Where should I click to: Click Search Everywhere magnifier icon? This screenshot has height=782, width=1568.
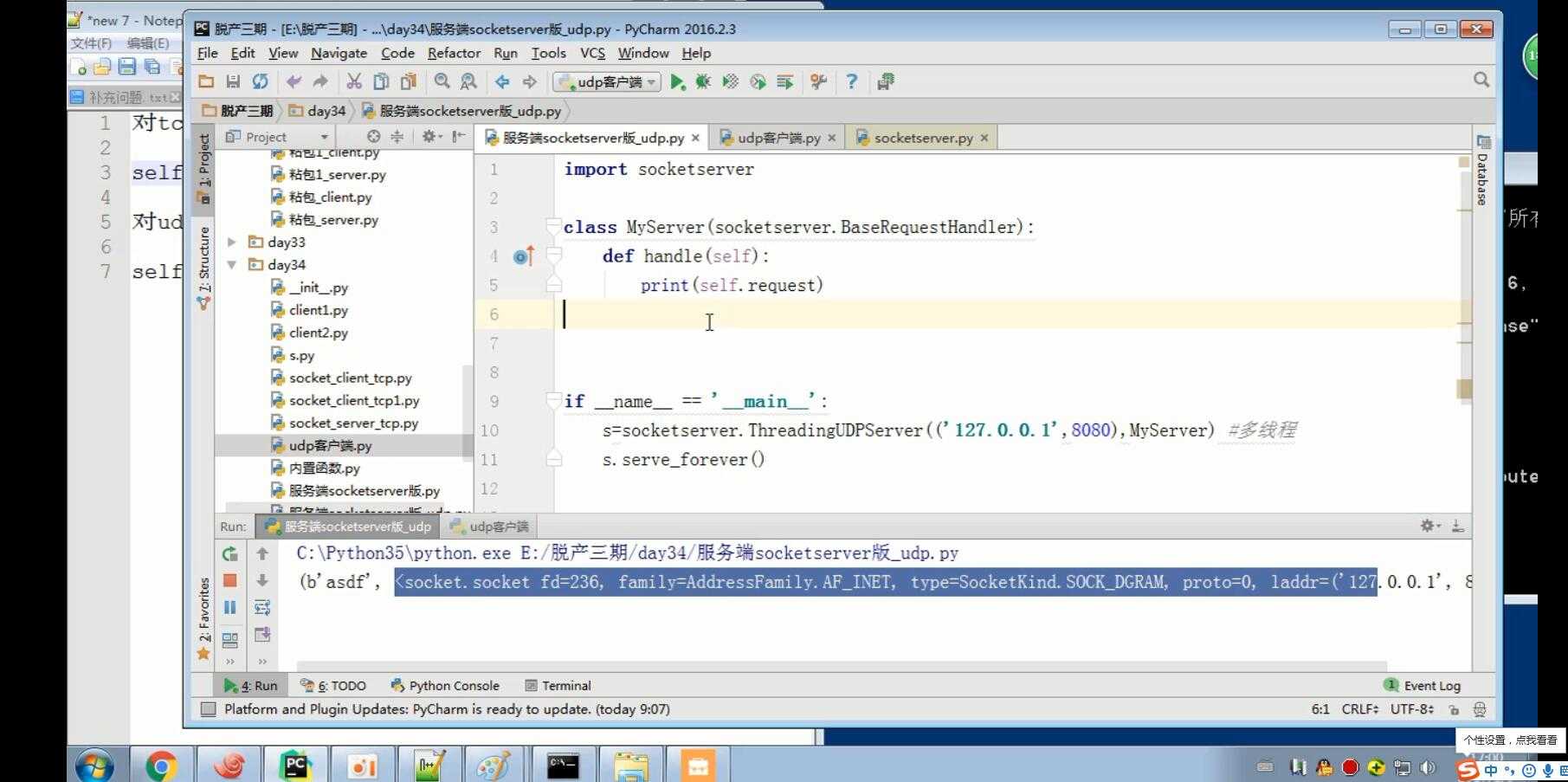[1481, 80]
